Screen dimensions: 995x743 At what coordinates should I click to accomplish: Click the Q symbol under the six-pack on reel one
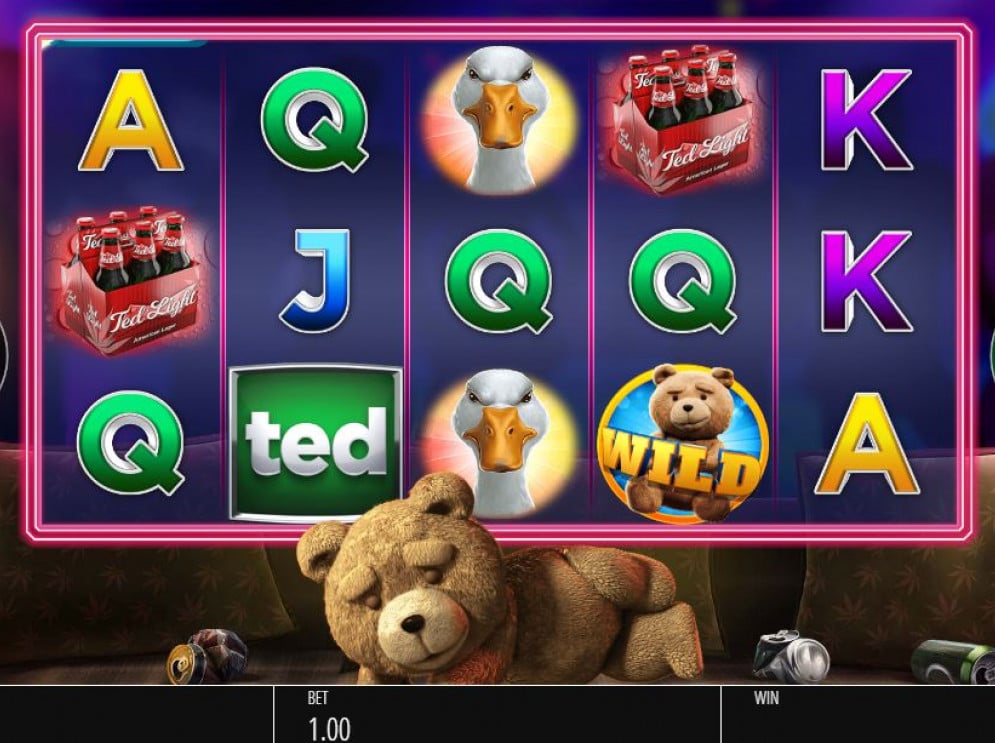[x=131, y=443]
